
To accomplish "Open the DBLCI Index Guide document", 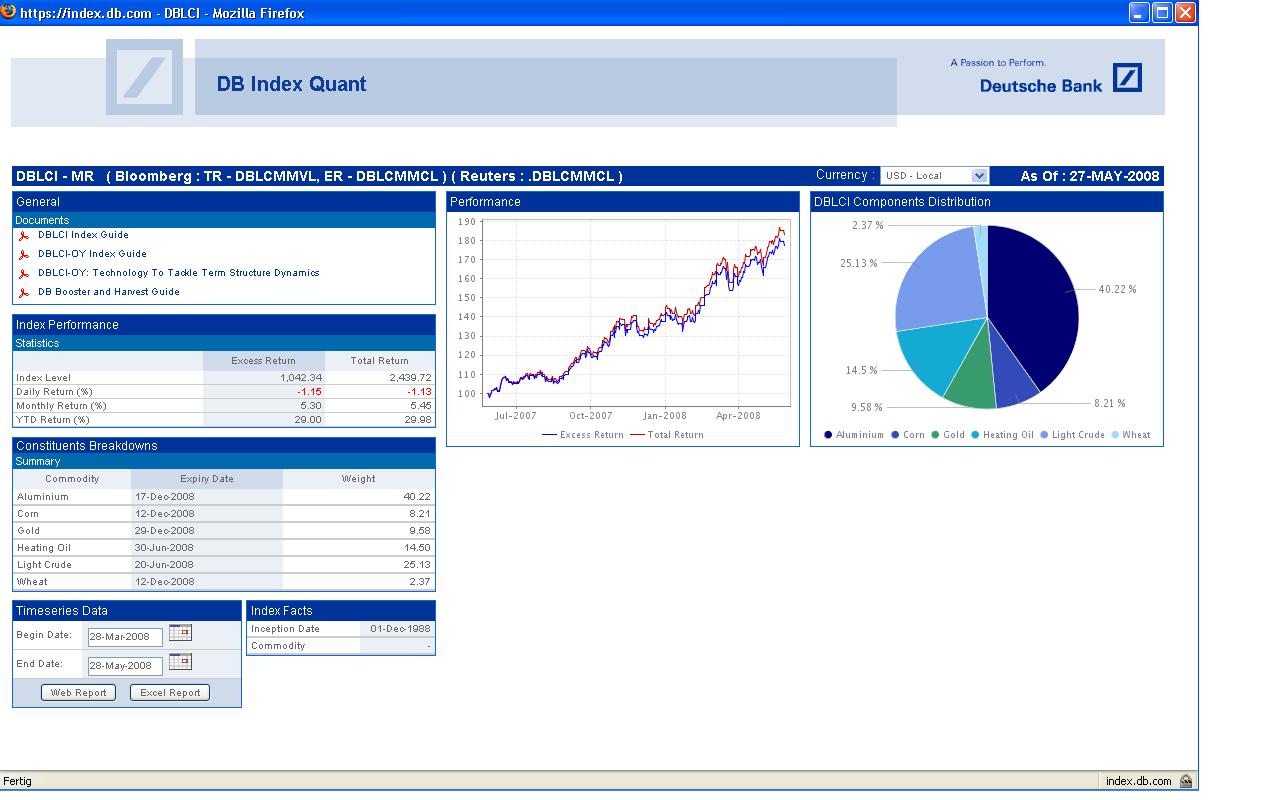I will [x=83, y=235].
